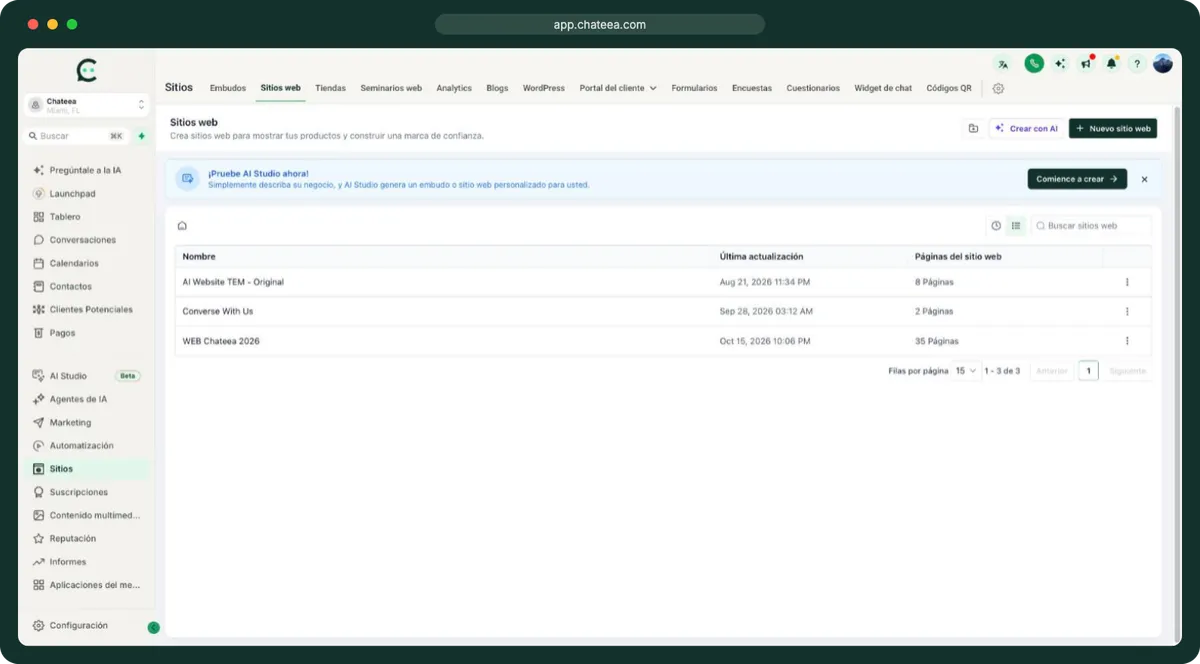Open Conversaciones in the sidebar
This screenshot has width=1200, height=664.
83,240
